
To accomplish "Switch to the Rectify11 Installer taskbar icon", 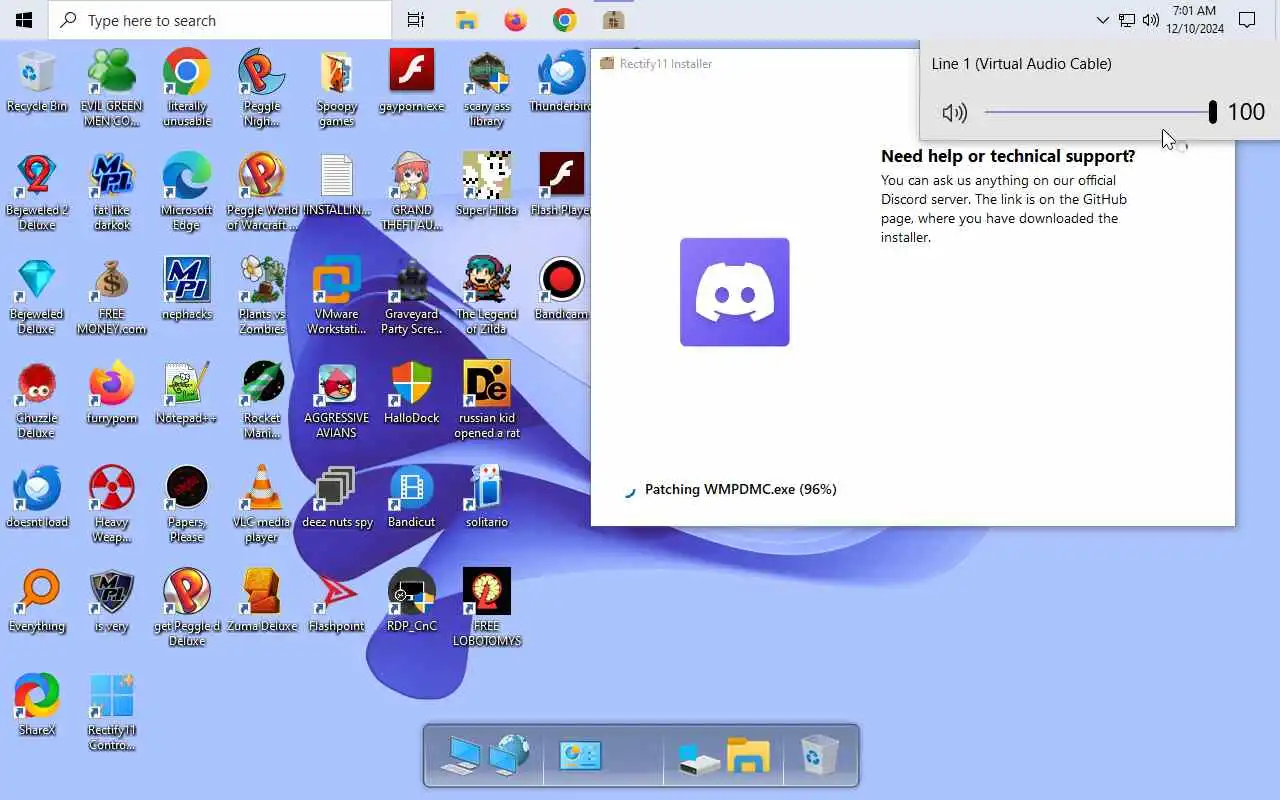I will [x=614, y=20].
